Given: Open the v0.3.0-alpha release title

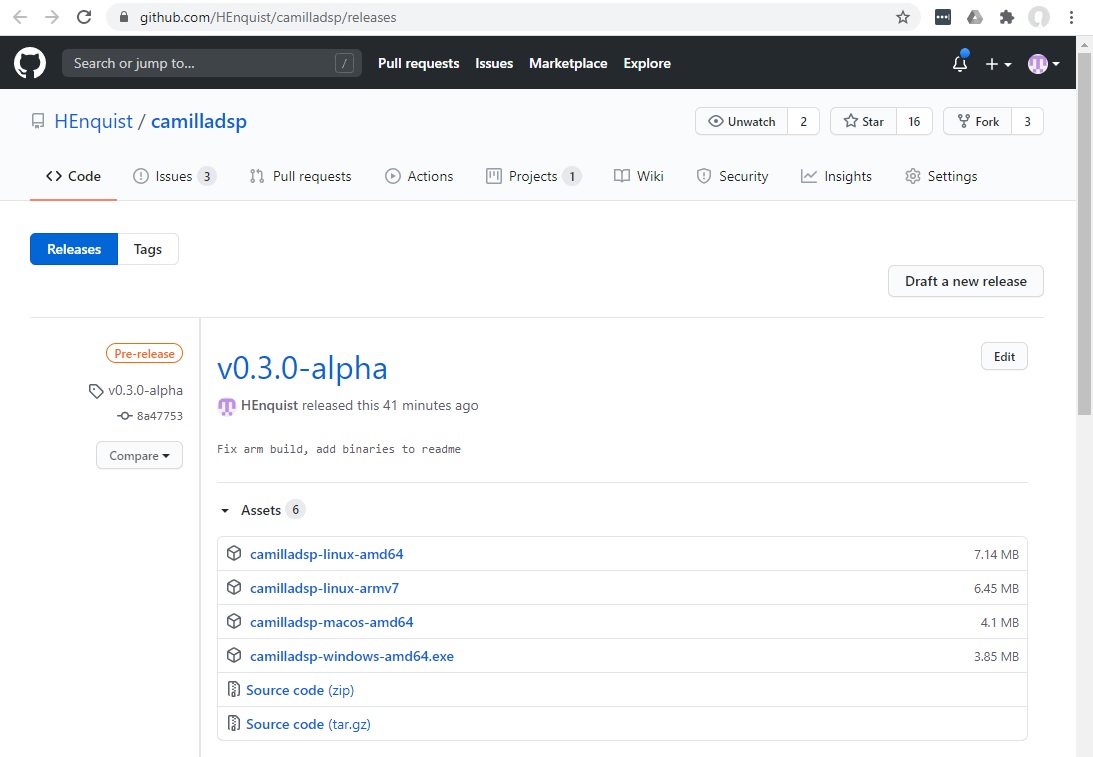Looking at the screenshot, I should click(302, 368).
